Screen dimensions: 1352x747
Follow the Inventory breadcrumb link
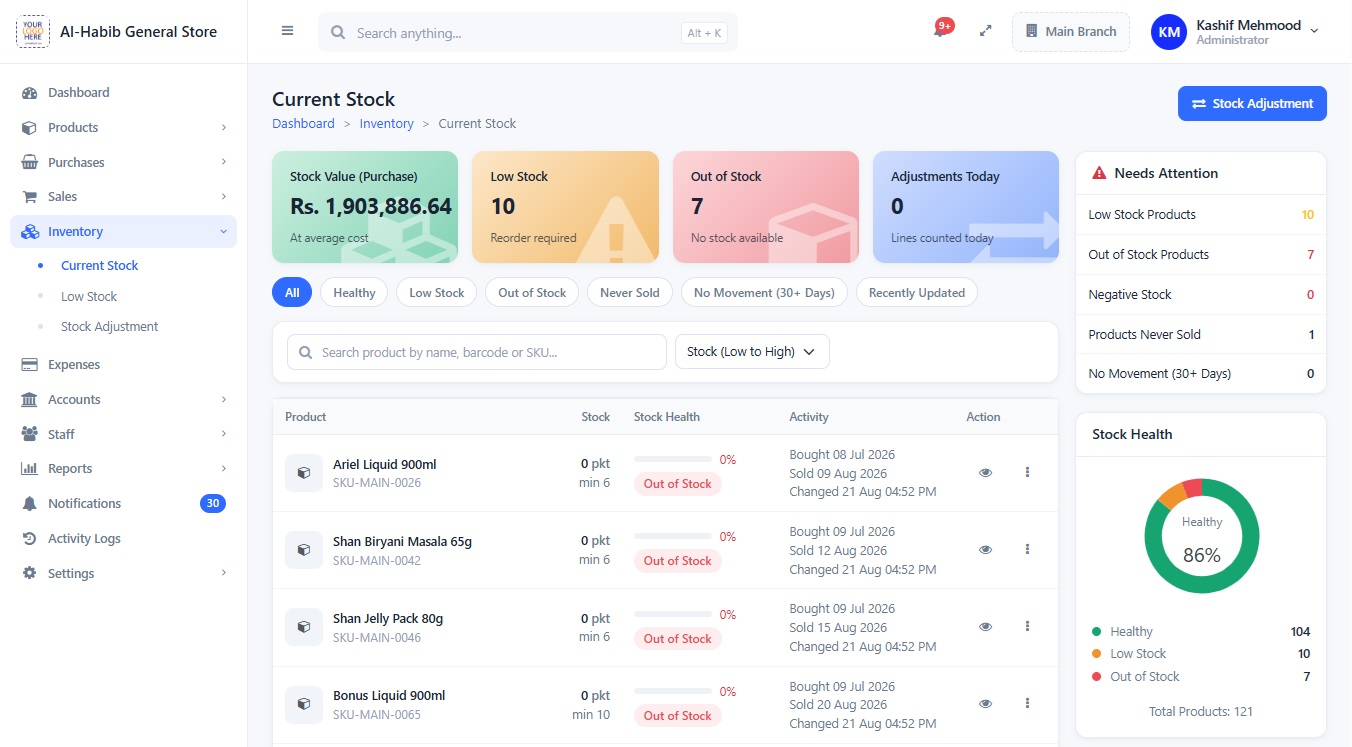pyautogui.click(x=387, y=124)
